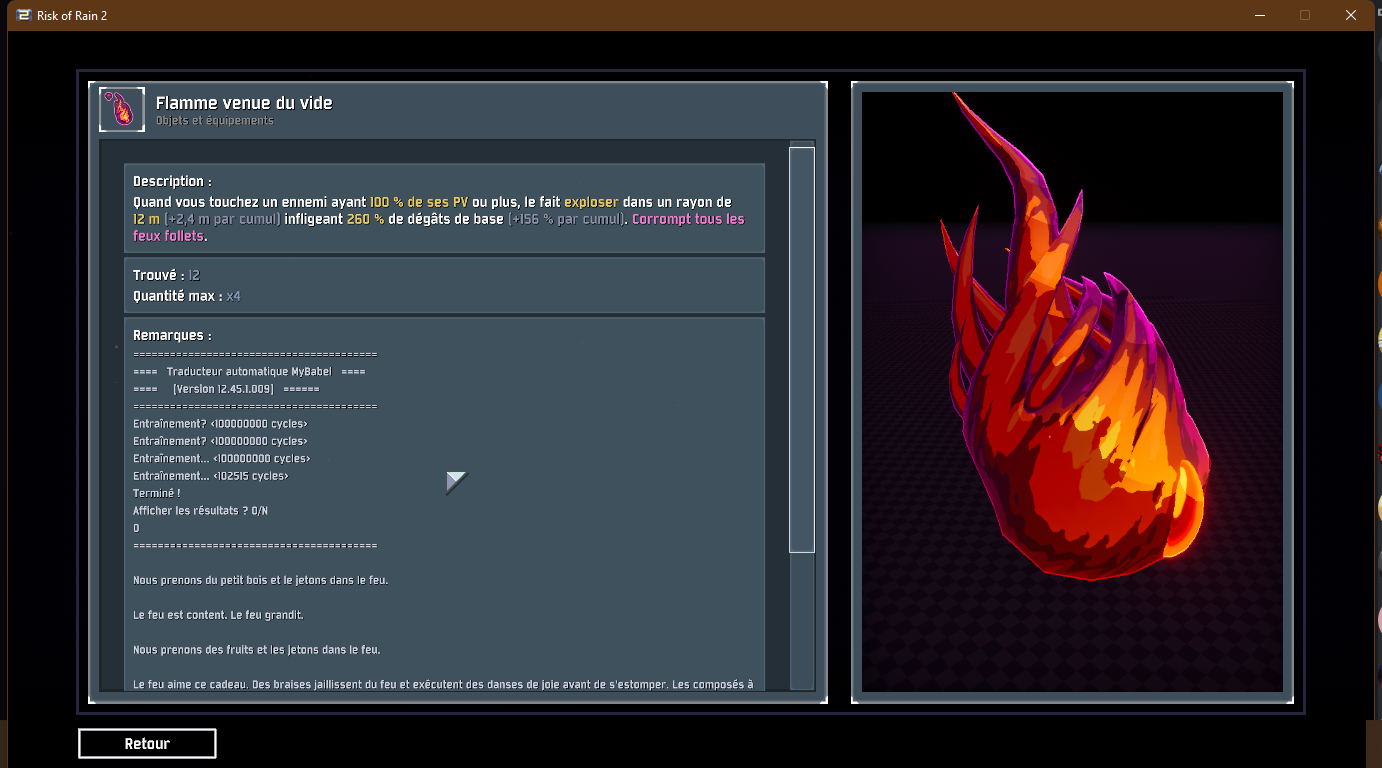Click the "Le feu est content" sentence
This screenshot has width=1382, height=768.
pos(218,615)
